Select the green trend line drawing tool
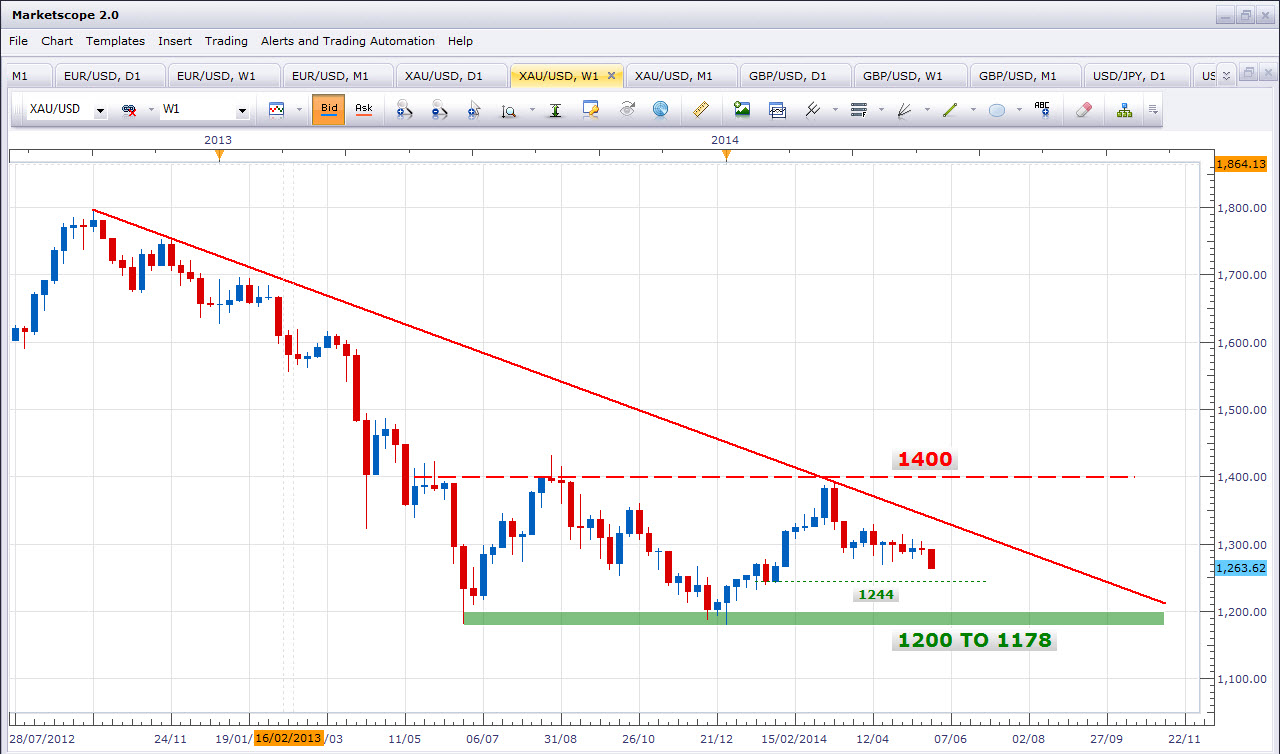Screen dimensions: 1280x754 [950, 110]
